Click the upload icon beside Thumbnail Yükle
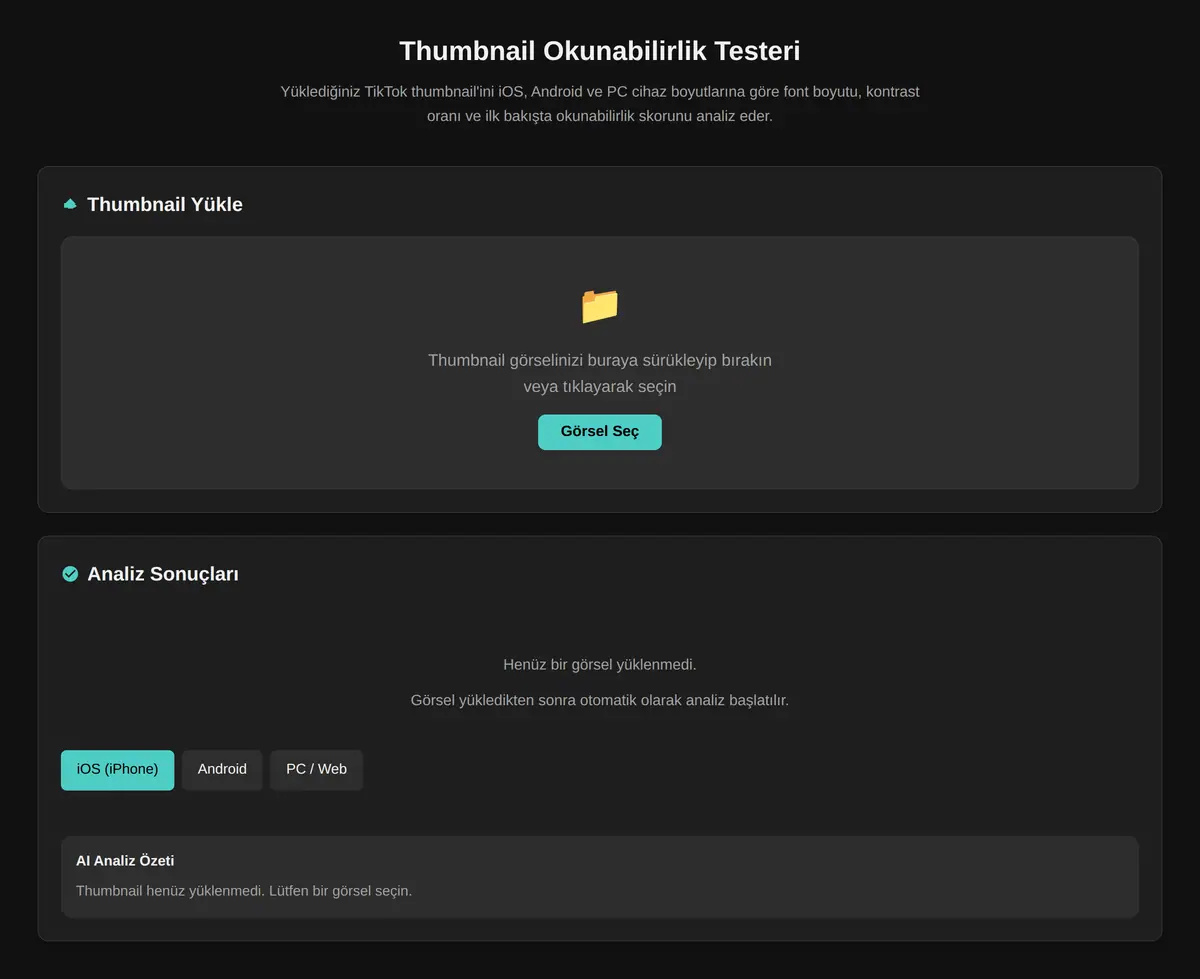This screenshot has height=979, width=1200. pos(70,204)
